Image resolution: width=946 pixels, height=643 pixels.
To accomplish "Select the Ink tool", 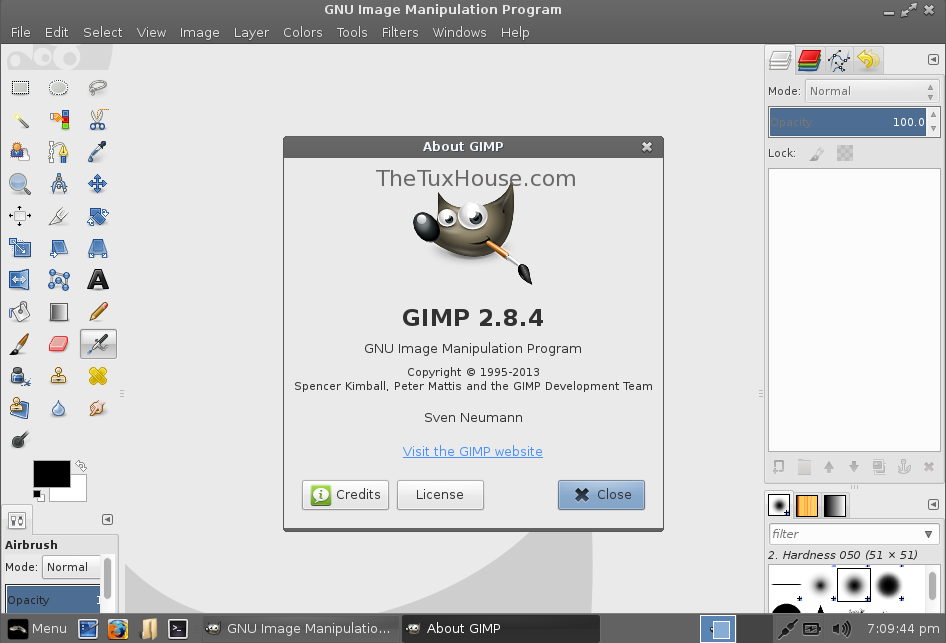I will pos(20,376).
